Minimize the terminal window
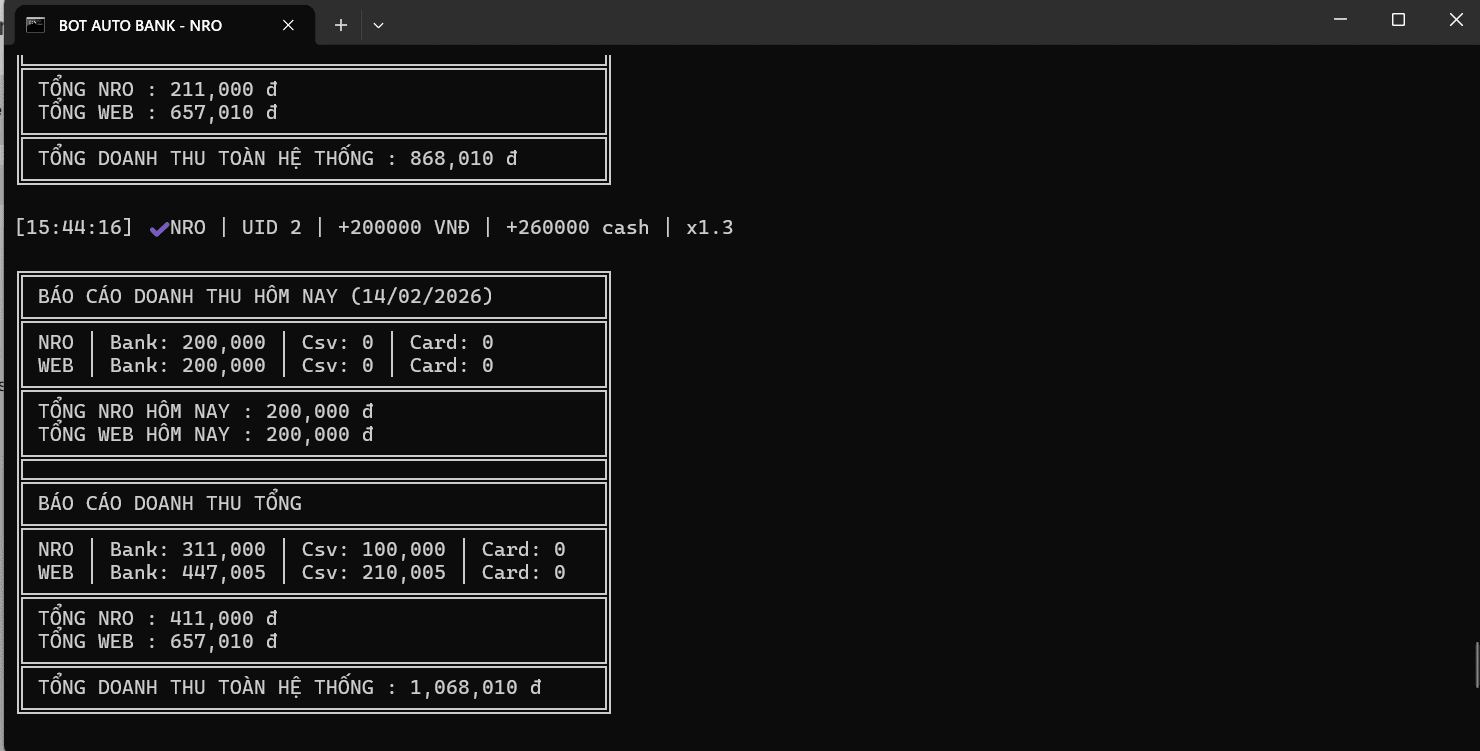Screen dimensions: 1480x751 coord(1341,20)
